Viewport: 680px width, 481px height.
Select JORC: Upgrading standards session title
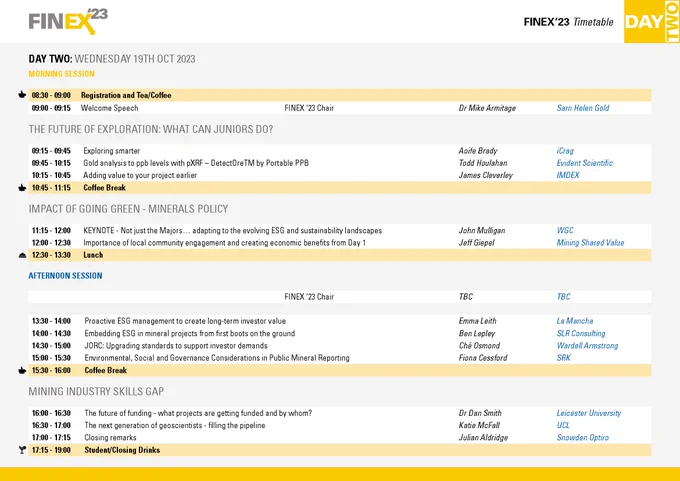pos(176,346)
